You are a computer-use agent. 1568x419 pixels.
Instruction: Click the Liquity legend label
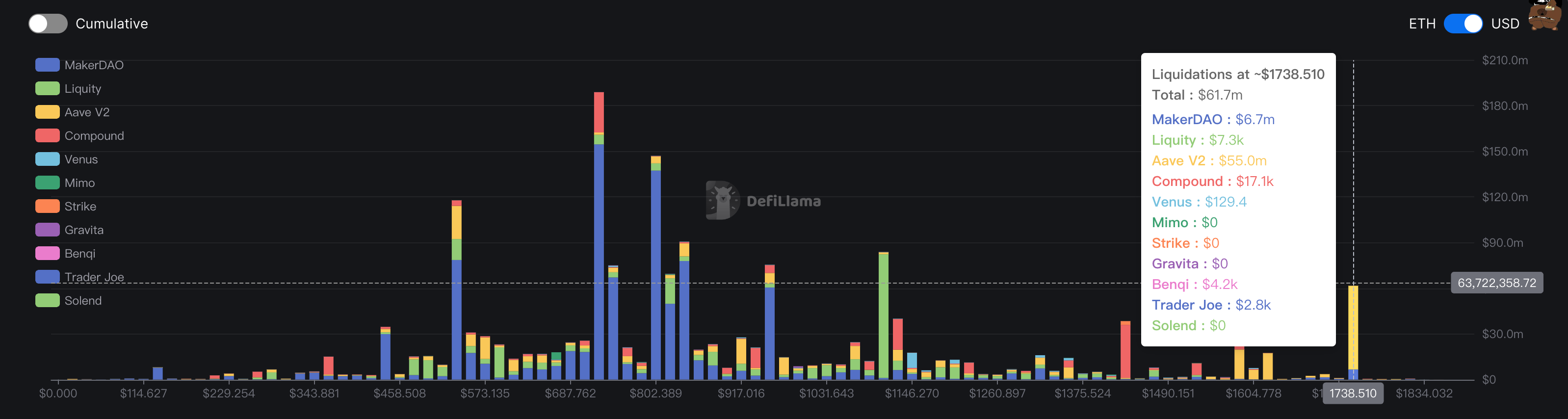(x=83, y=88)
